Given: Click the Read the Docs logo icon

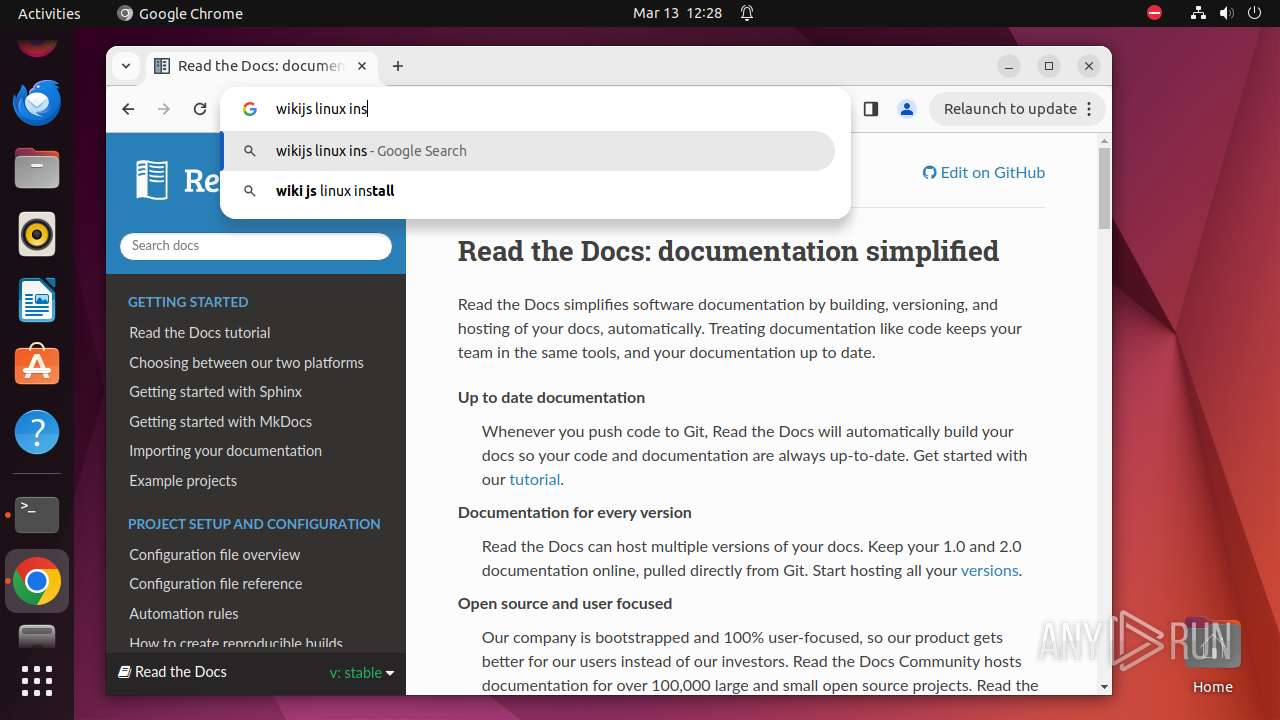Looking at the screenshot, I should tap(152, 180).
